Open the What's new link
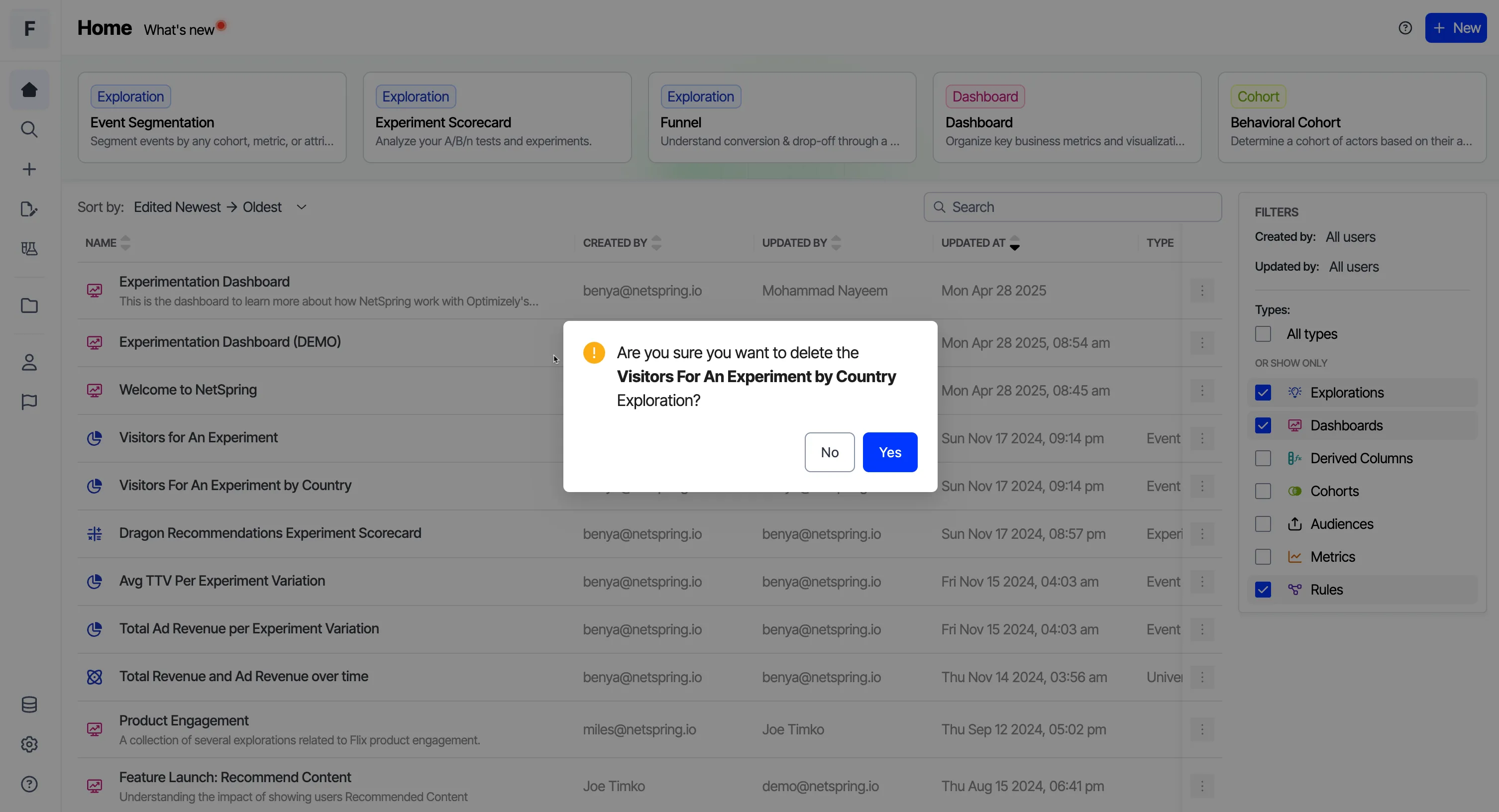 [x=179, y=30]
